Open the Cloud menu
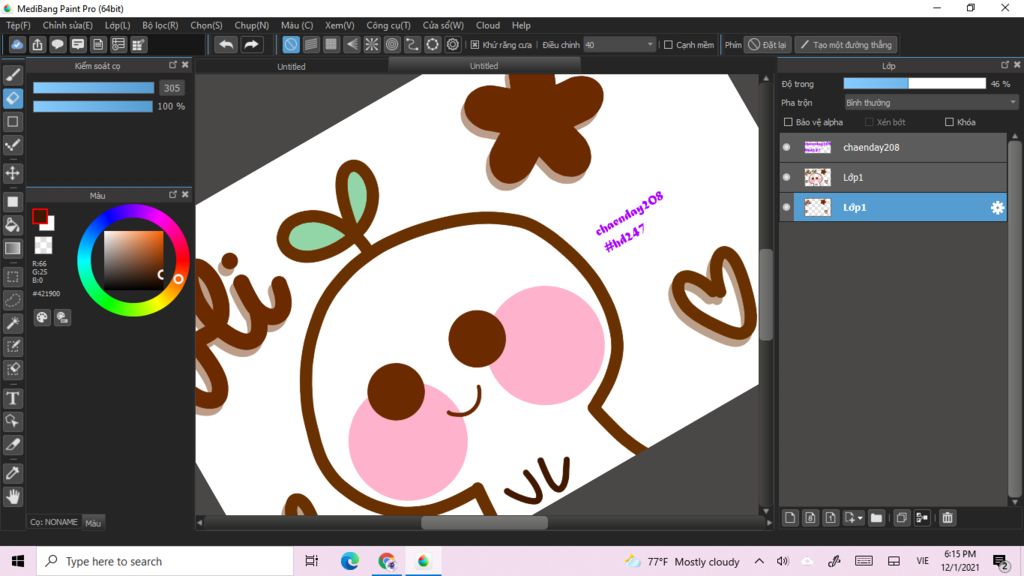This screenshot has height=576, width=1024. pyautogui.click(x=488, y=25)
